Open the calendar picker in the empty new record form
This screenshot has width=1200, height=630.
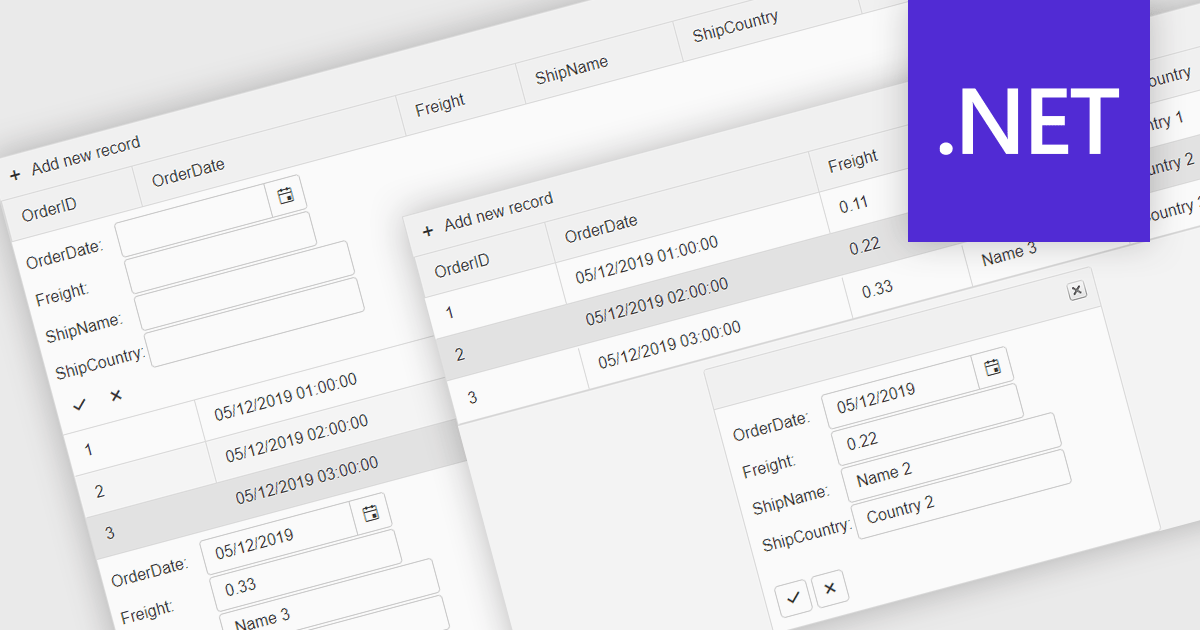pos(286,196)
